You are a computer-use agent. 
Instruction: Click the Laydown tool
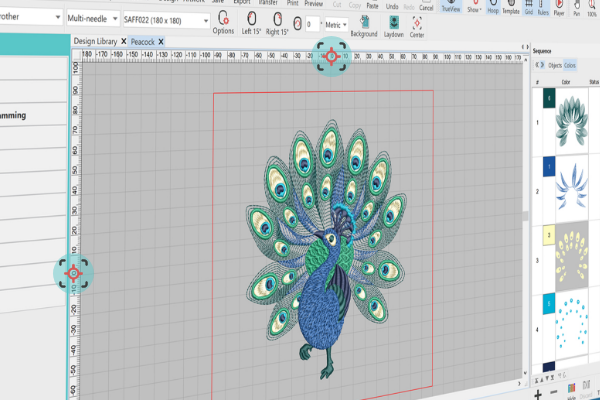tap(394, 26)
